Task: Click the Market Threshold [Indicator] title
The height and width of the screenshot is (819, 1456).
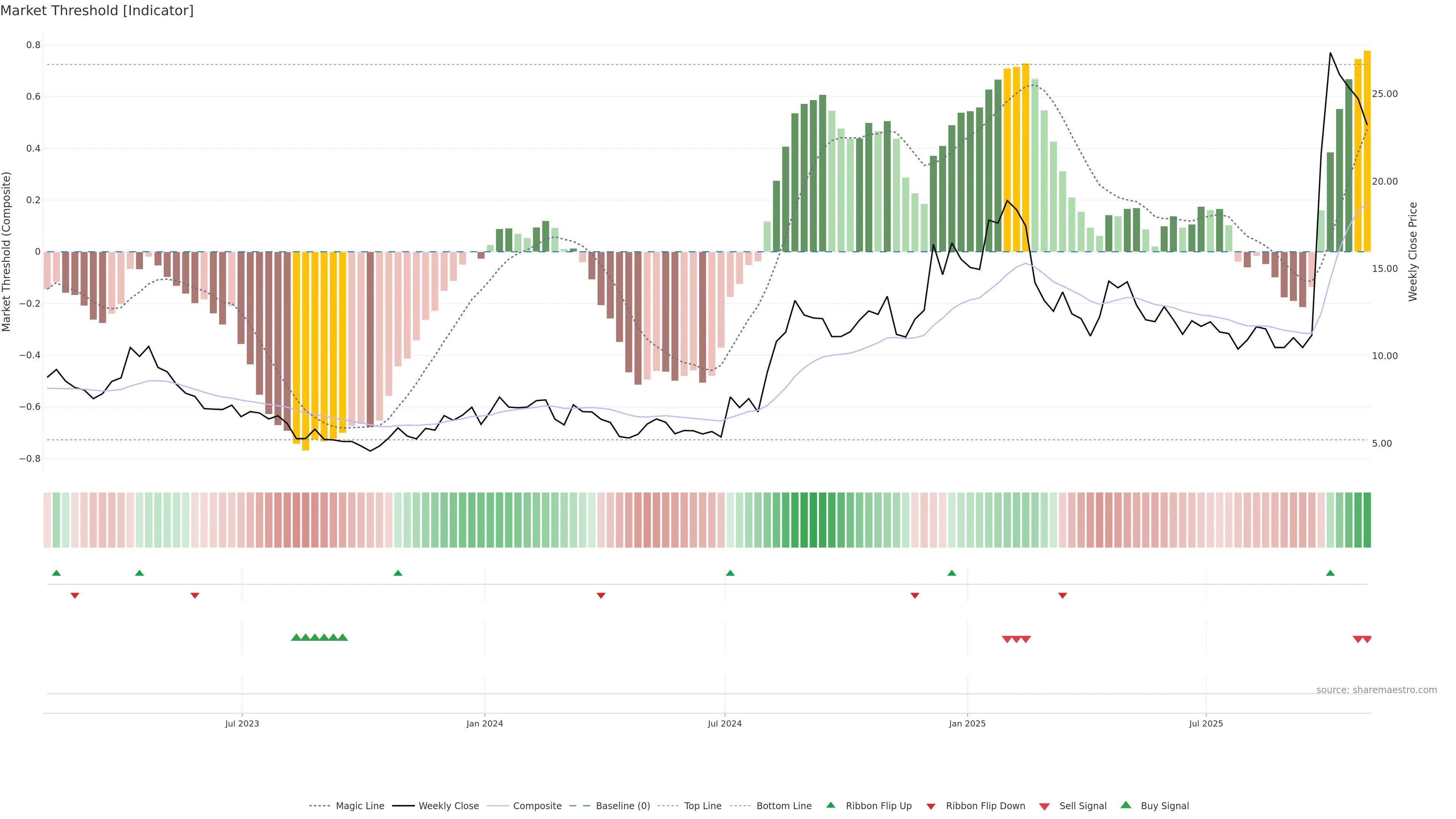Action: [x=97, y=11]
